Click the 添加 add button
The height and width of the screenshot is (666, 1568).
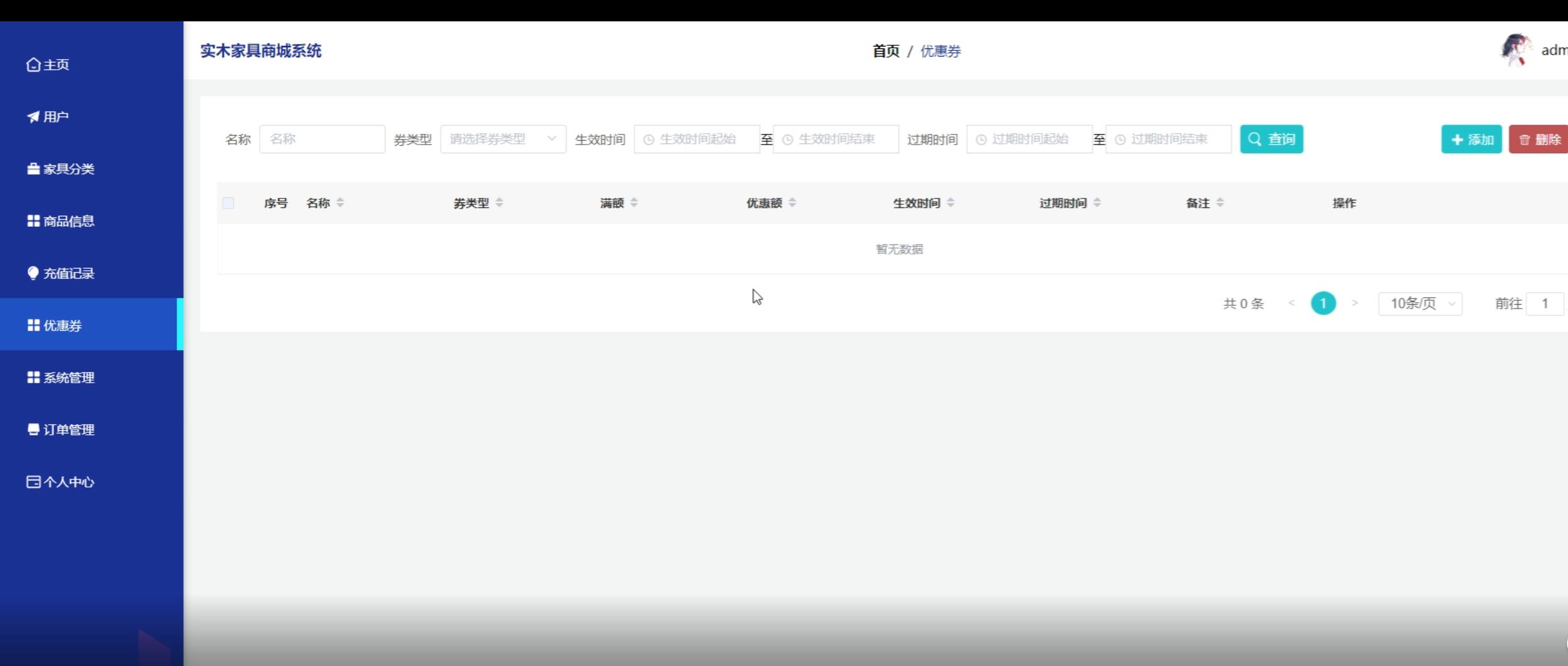(1471, 139)
